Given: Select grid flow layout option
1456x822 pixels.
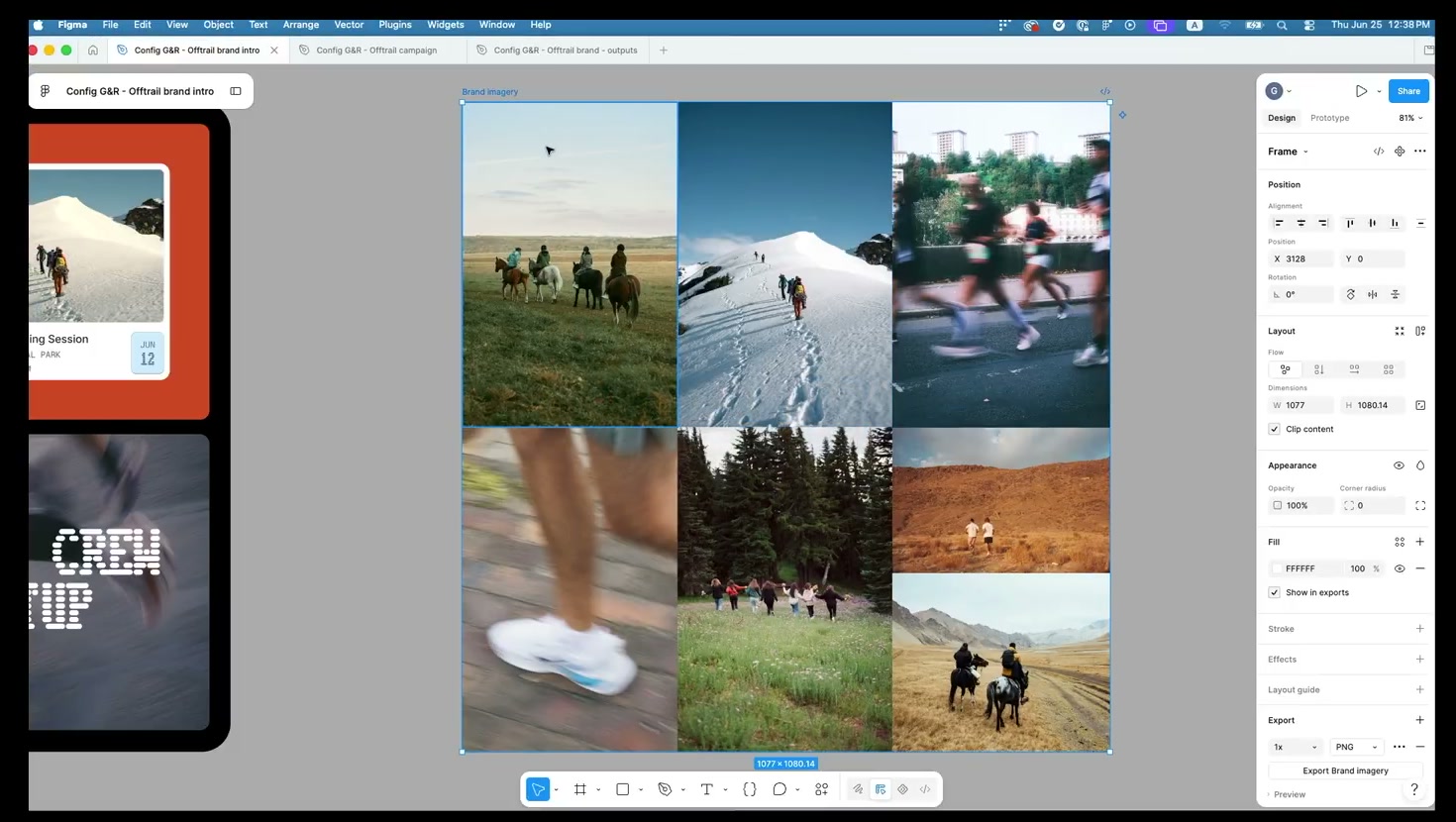Looking at the screenshot, I should [x=1389, y=369].
